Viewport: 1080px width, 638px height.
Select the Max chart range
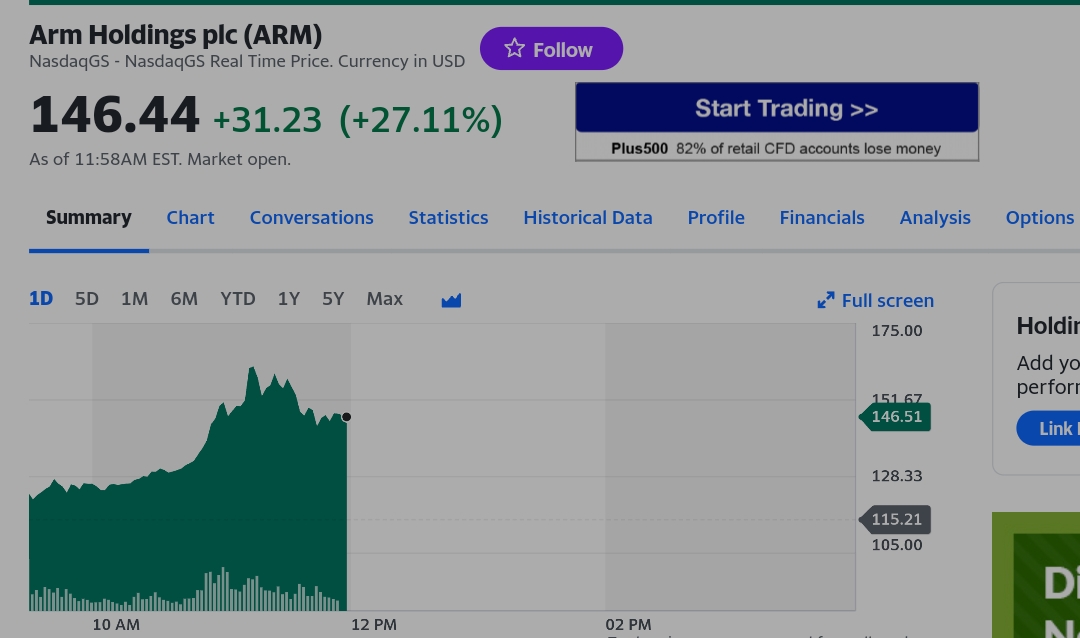[x=384, y=298]
